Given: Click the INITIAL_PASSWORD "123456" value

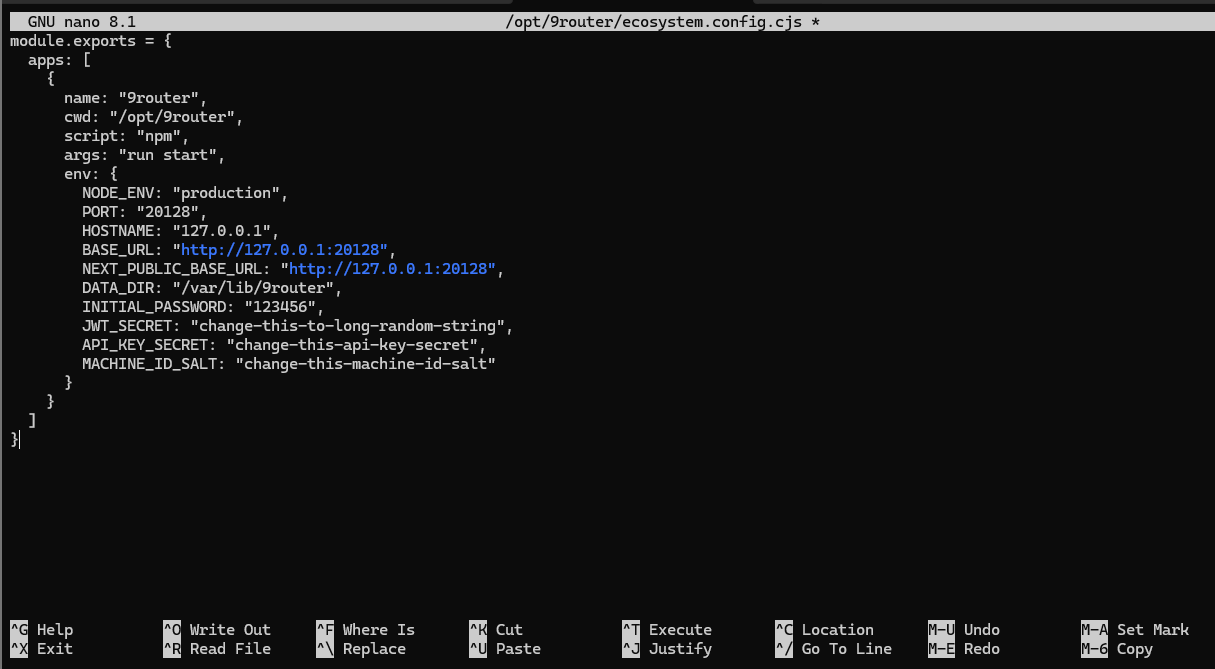Looking at the screenshot, I should point(279,307).
